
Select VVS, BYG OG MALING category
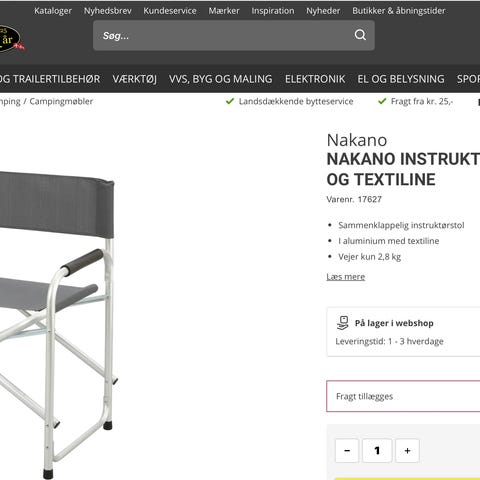click(221, 79)
